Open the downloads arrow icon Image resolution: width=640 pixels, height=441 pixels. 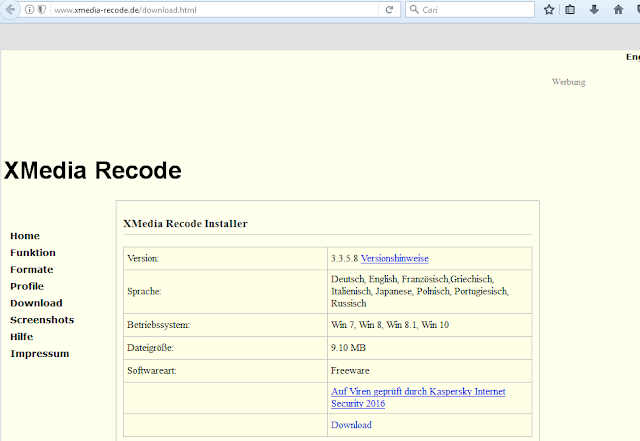(594, 9)
